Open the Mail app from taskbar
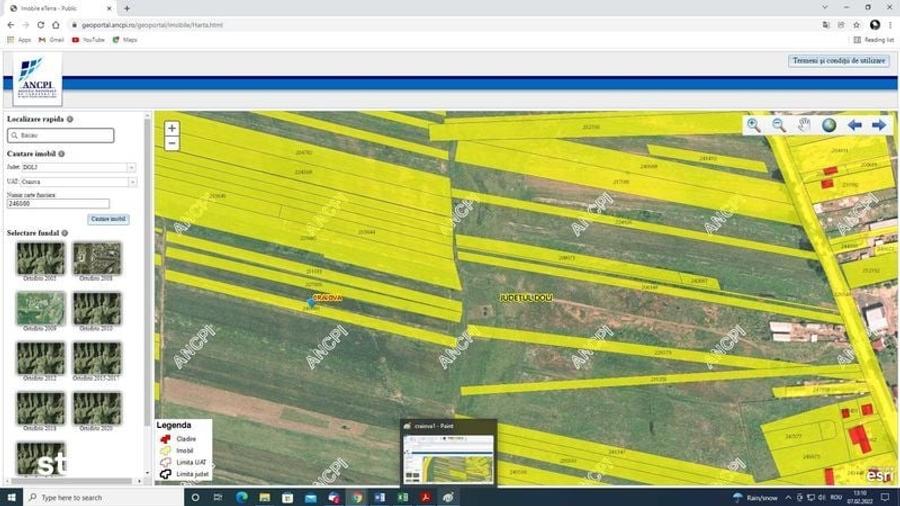900x506 pixels. click(x=311, y=497)
